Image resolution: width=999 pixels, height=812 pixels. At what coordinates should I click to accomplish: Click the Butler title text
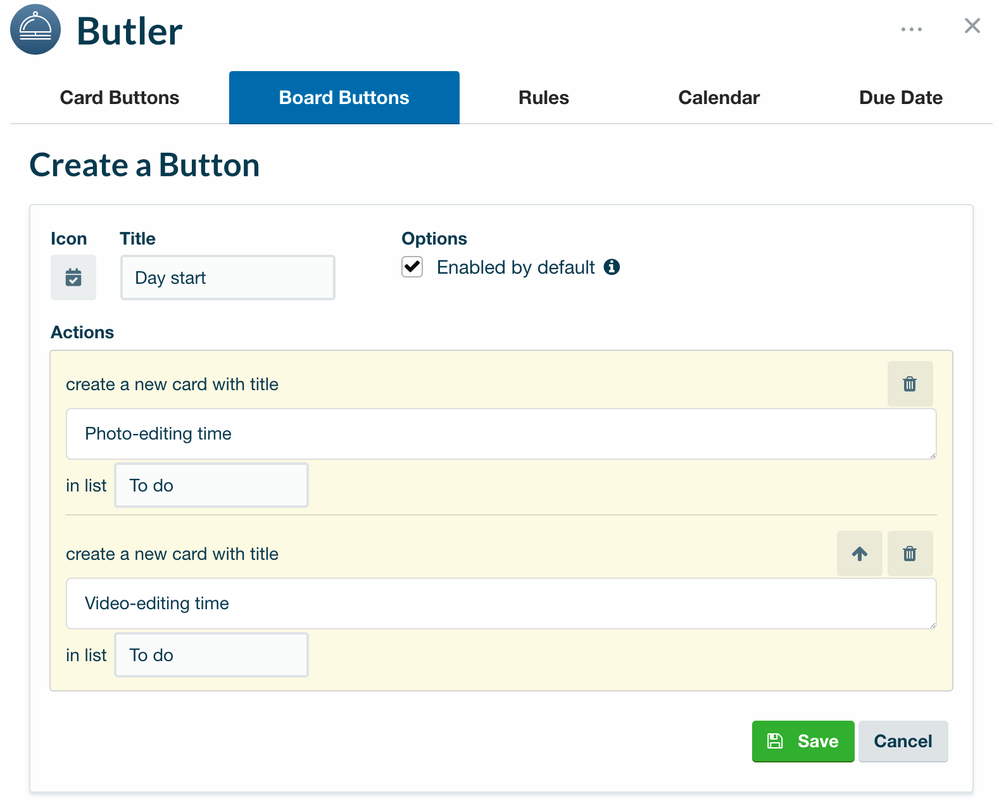[x=129, y=31]
